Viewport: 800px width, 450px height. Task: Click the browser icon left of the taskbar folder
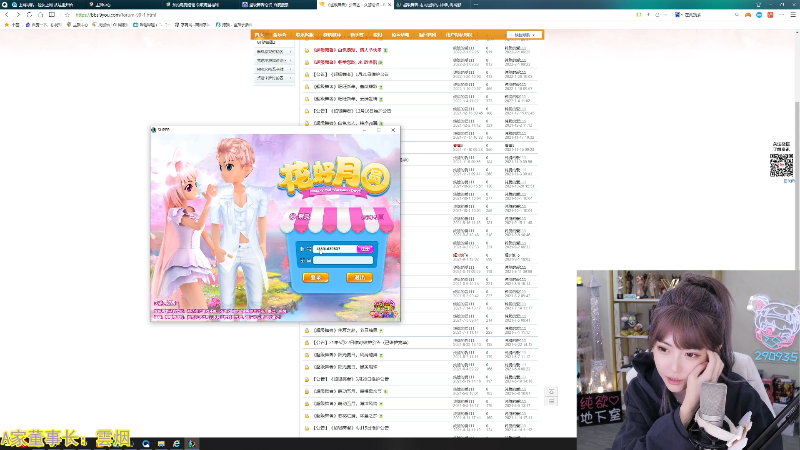pos(145,444)
